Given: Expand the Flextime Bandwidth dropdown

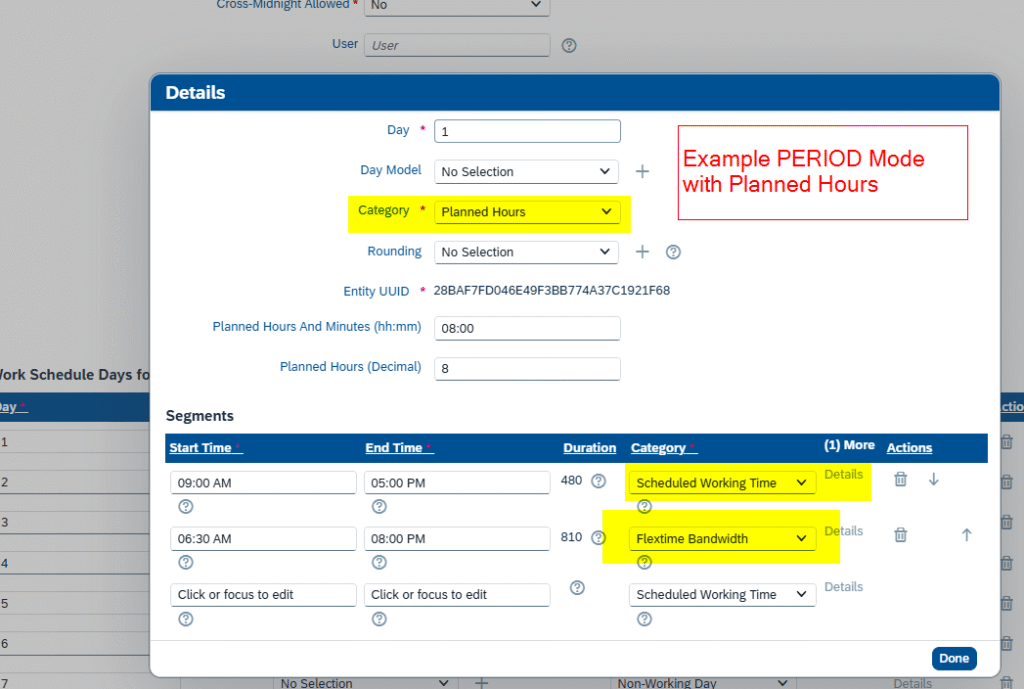Looking at the screenshot, I should [x=722, y=539].
